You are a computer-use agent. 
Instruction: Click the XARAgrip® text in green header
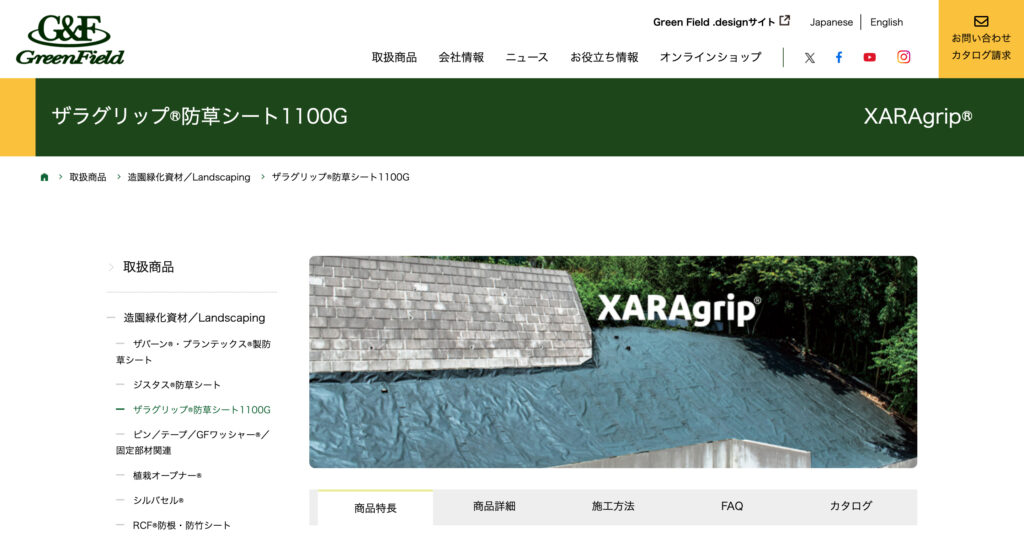coord(918,117)
